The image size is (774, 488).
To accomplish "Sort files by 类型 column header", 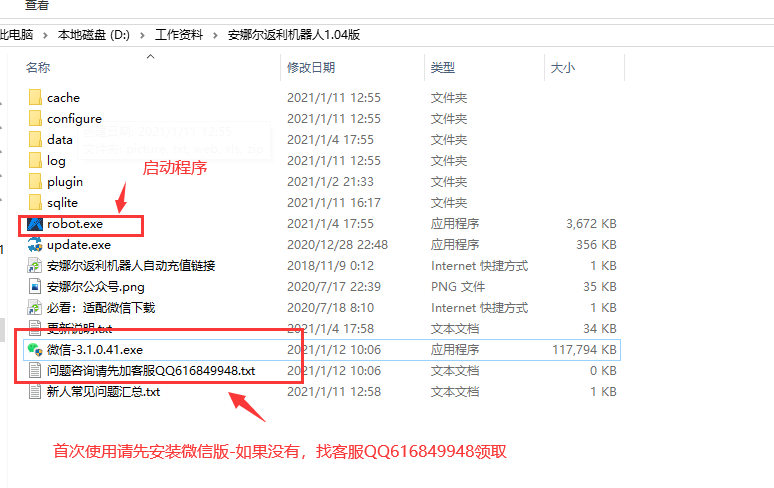I will point(443,68).
